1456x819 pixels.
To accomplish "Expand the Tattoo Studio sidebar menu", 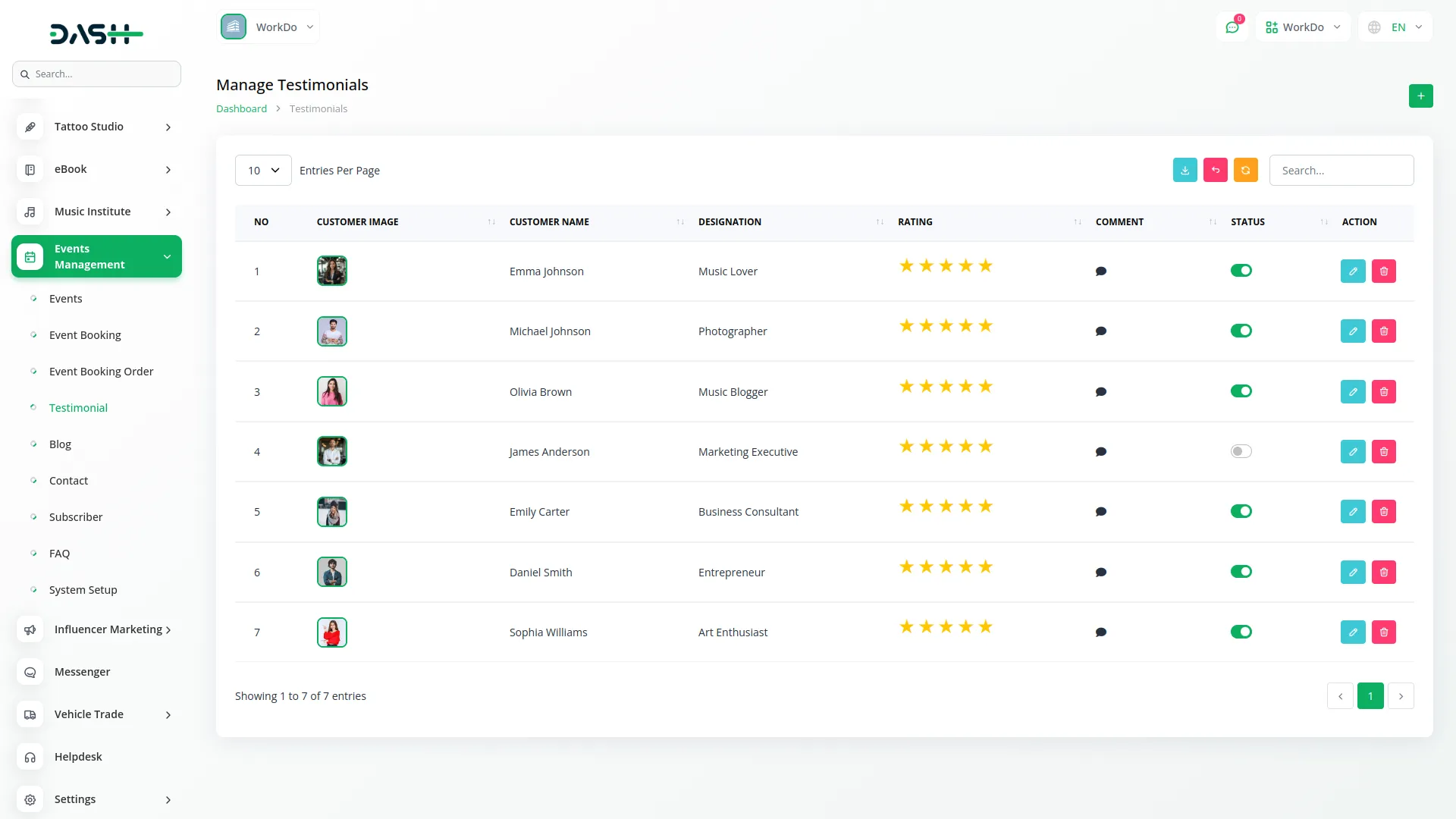I will [x=96, y=127].
